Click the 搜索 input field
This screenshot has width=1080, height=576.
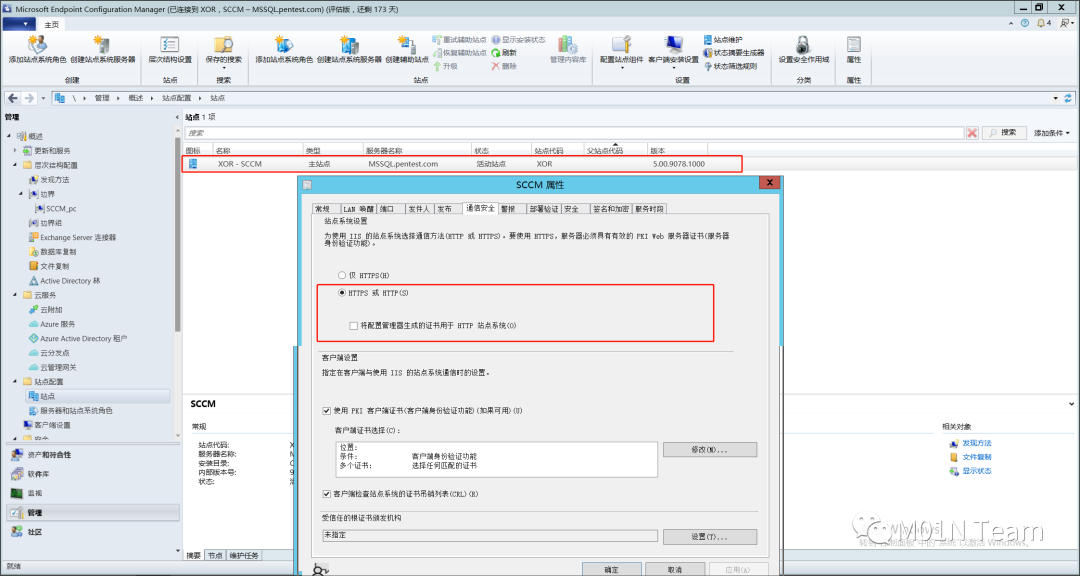[x=574, y=133]
